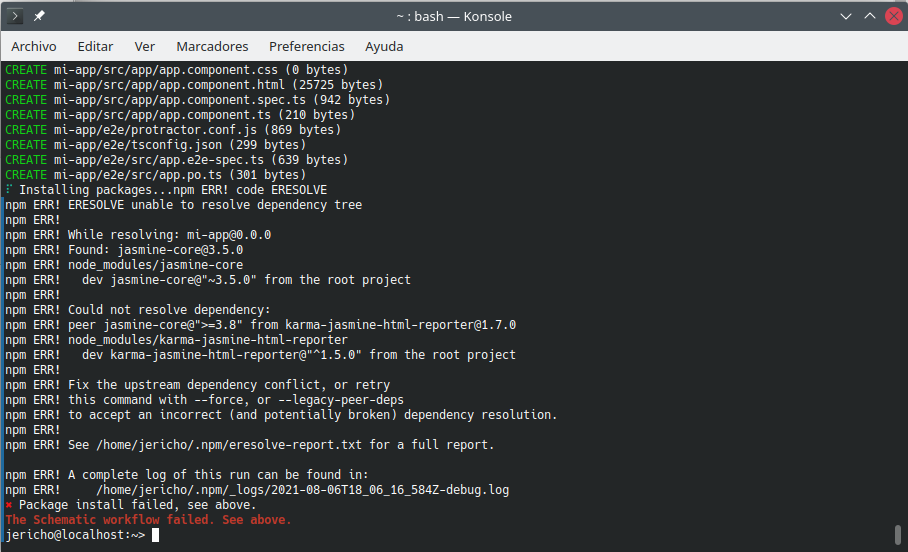Open the Editar menu

click(x=95, y=47)
